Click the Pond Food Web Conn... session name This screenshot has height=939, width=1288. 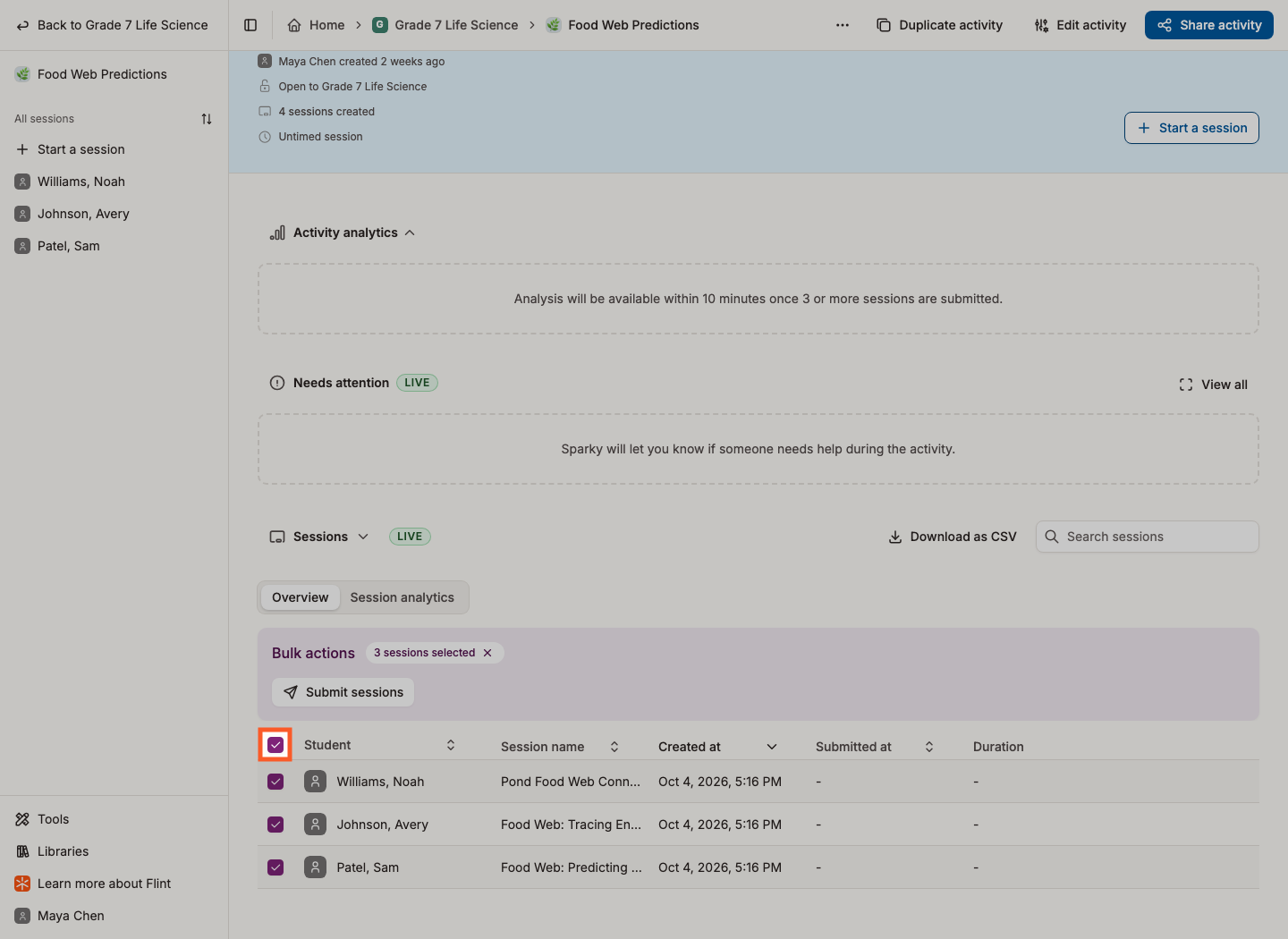571,782
